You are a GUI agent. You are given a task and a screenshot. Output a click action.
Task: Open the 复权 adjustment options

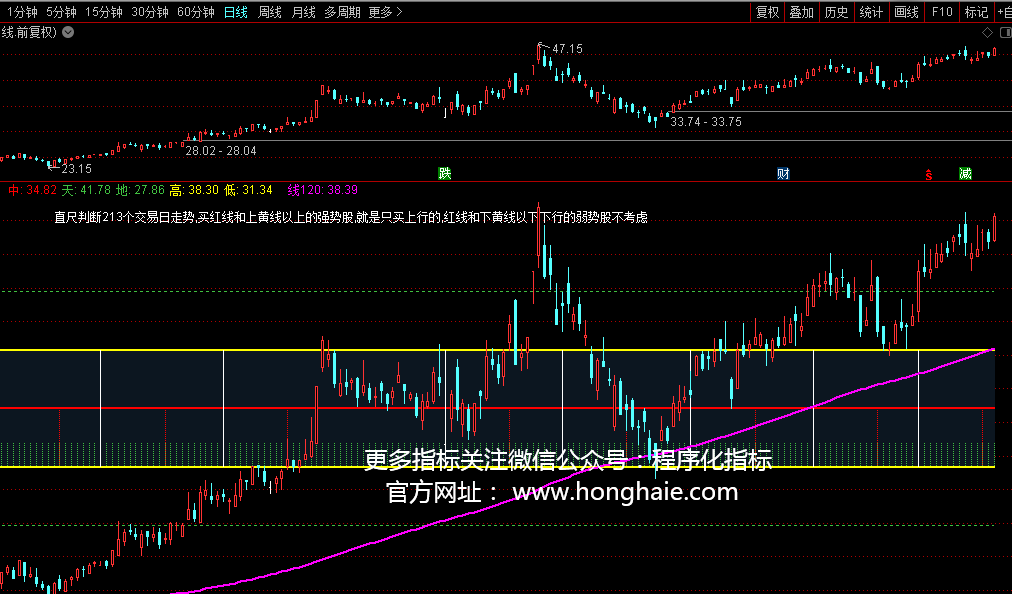(767, 12)
